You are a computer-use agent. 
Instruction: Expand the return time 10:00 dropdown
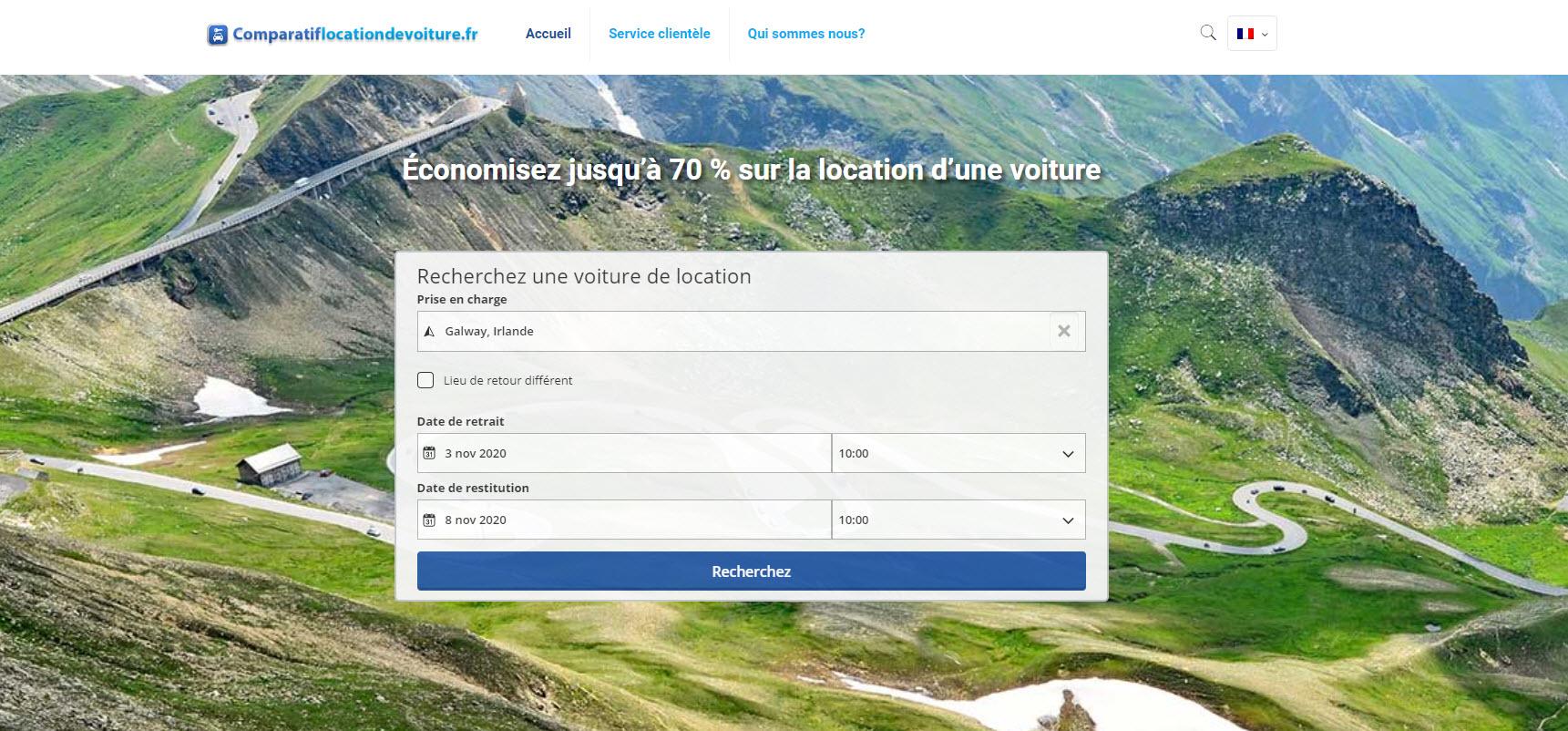coord(958,520)
